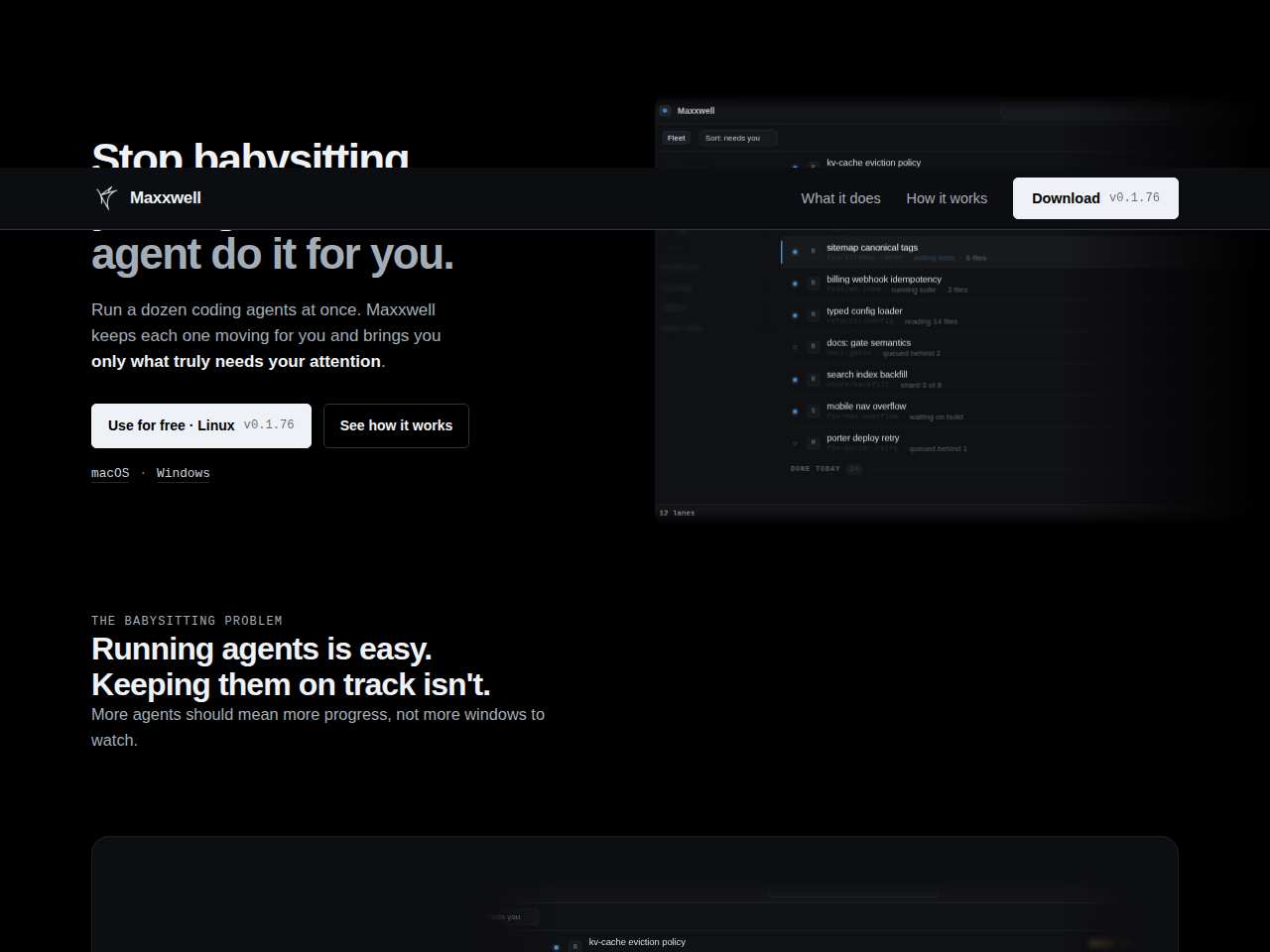Expand the Done Today section
Screen dimensions: 1270x952
825,468
